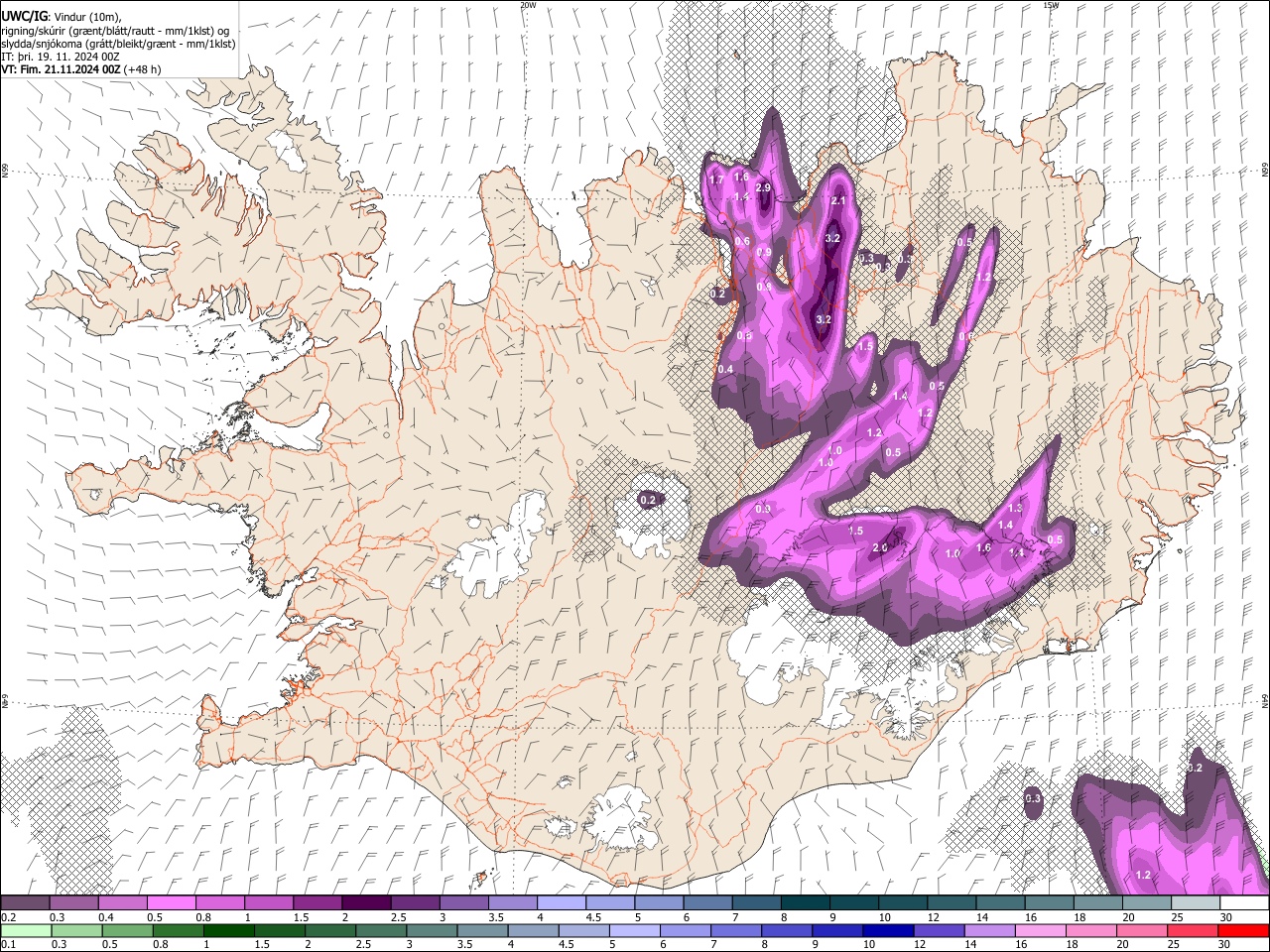
Task: Click the bright red 30 mm rain legend swatch
Action: tap(1244, 930)
